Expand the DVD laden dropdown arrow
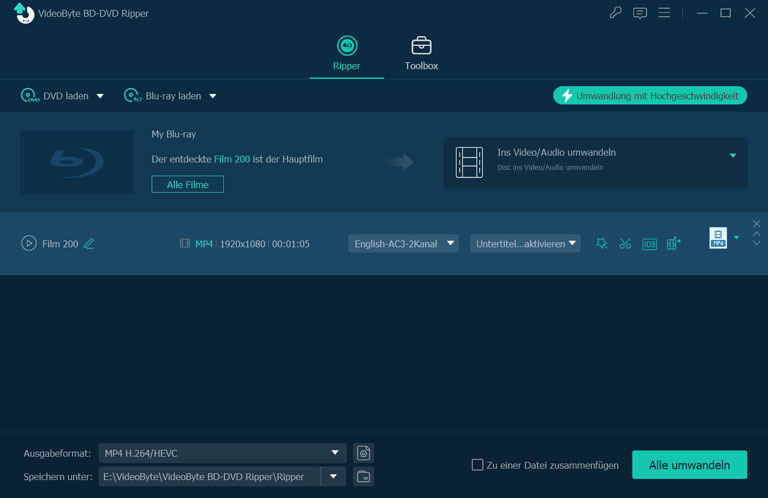 [x=100, y=96]
